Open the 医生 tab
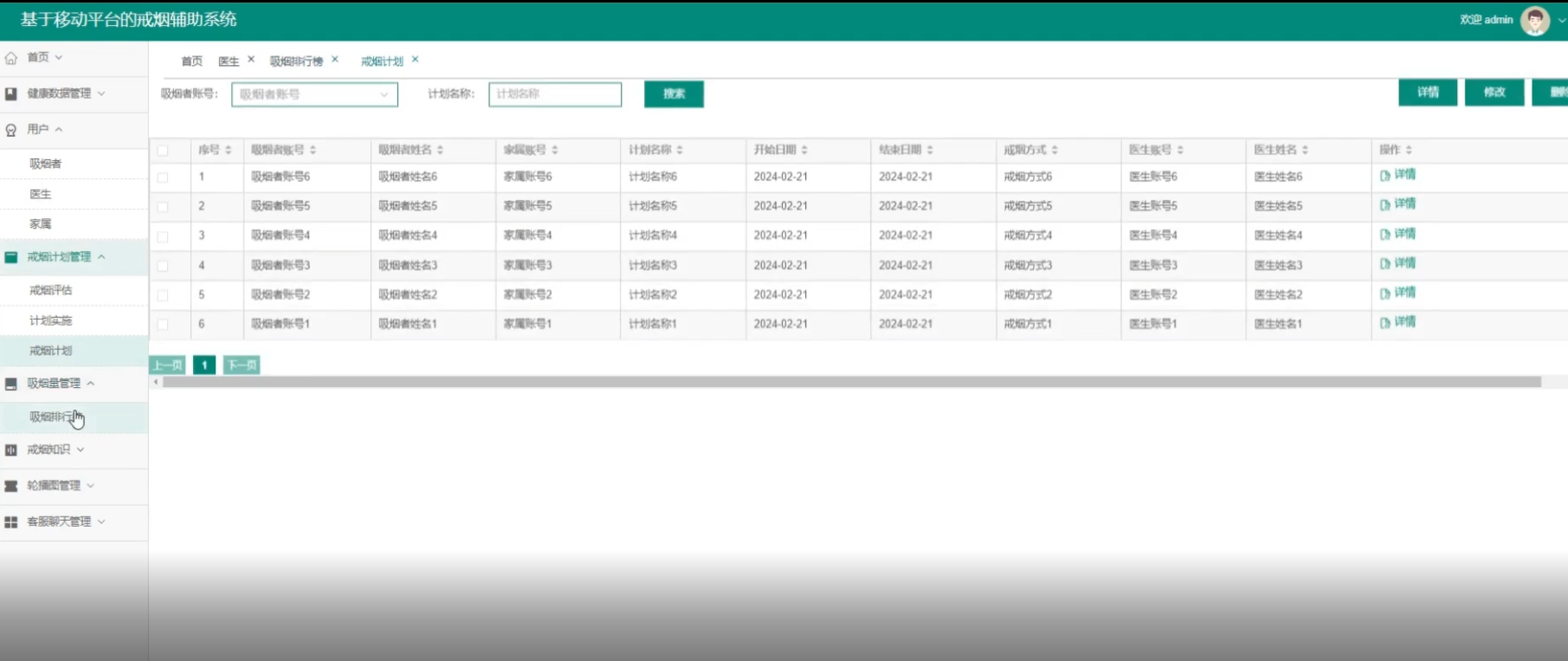Viewport: 1568px width, 661px height. pos(229,62)
